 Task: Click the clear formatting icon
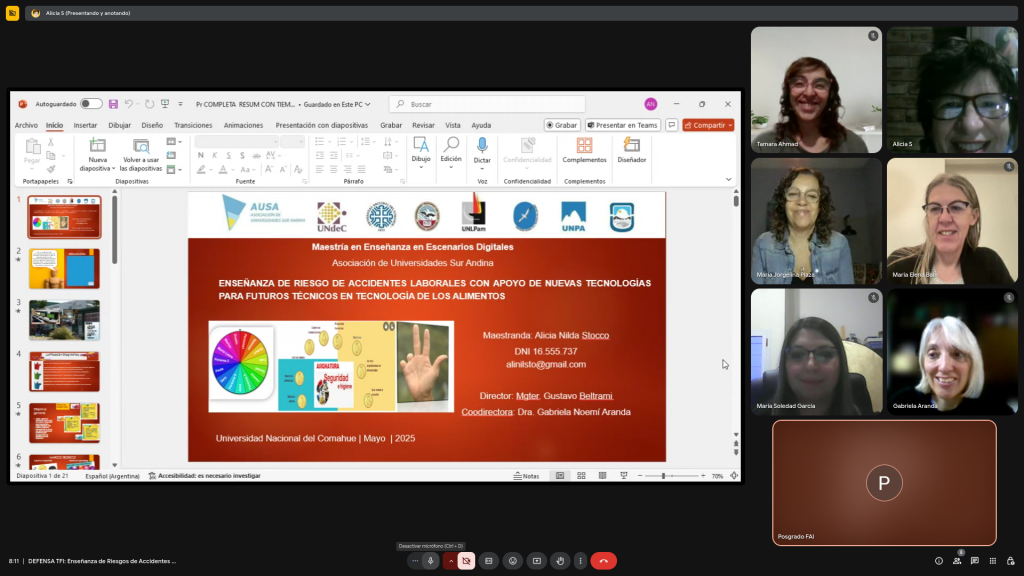(298, 170)
